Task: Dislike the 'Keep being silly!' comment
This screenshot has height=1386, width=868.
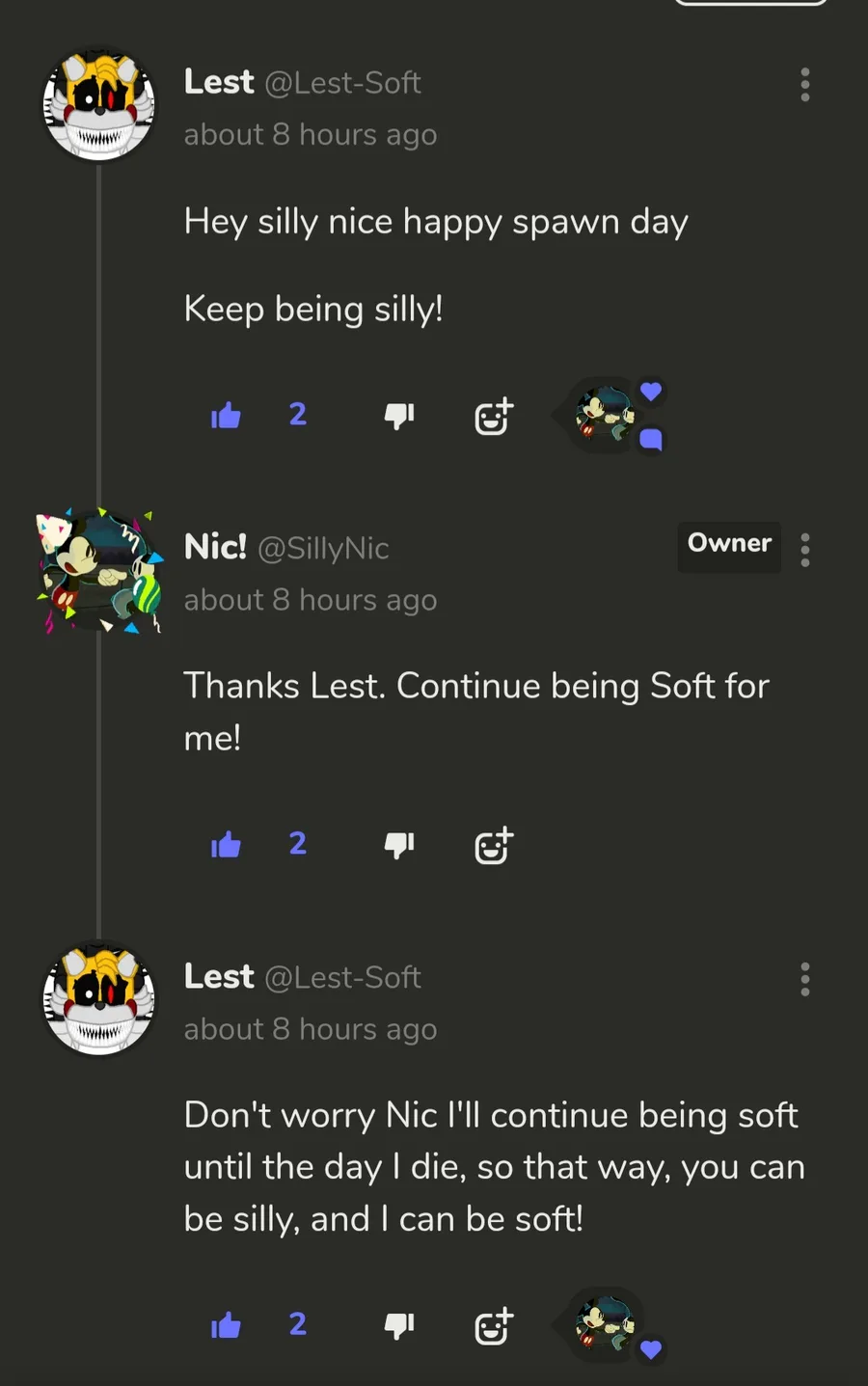Action: click(x=398, y=416)
